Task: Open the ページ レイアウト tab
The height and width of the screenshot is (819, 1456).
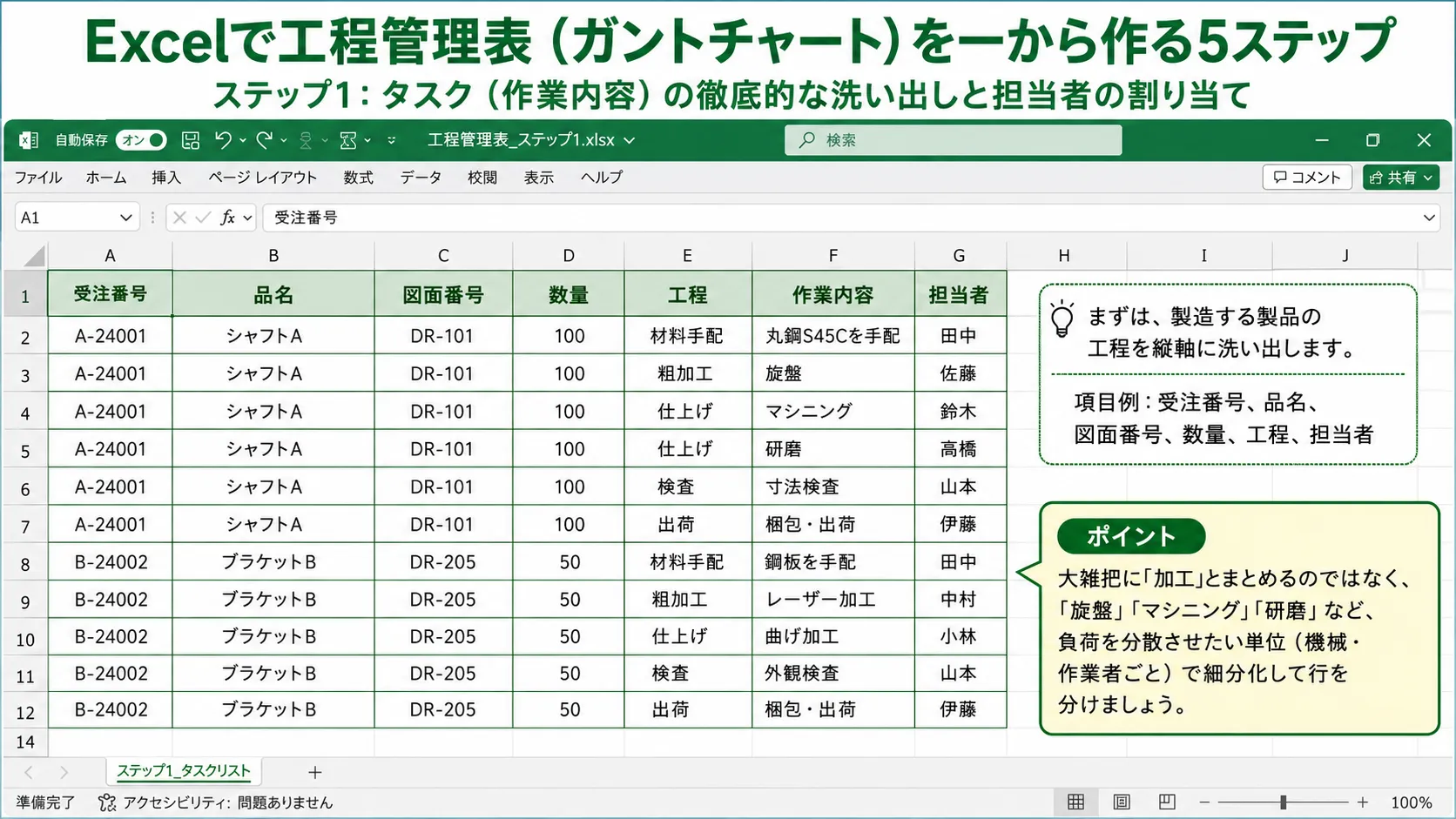Action: click(262, 178)
